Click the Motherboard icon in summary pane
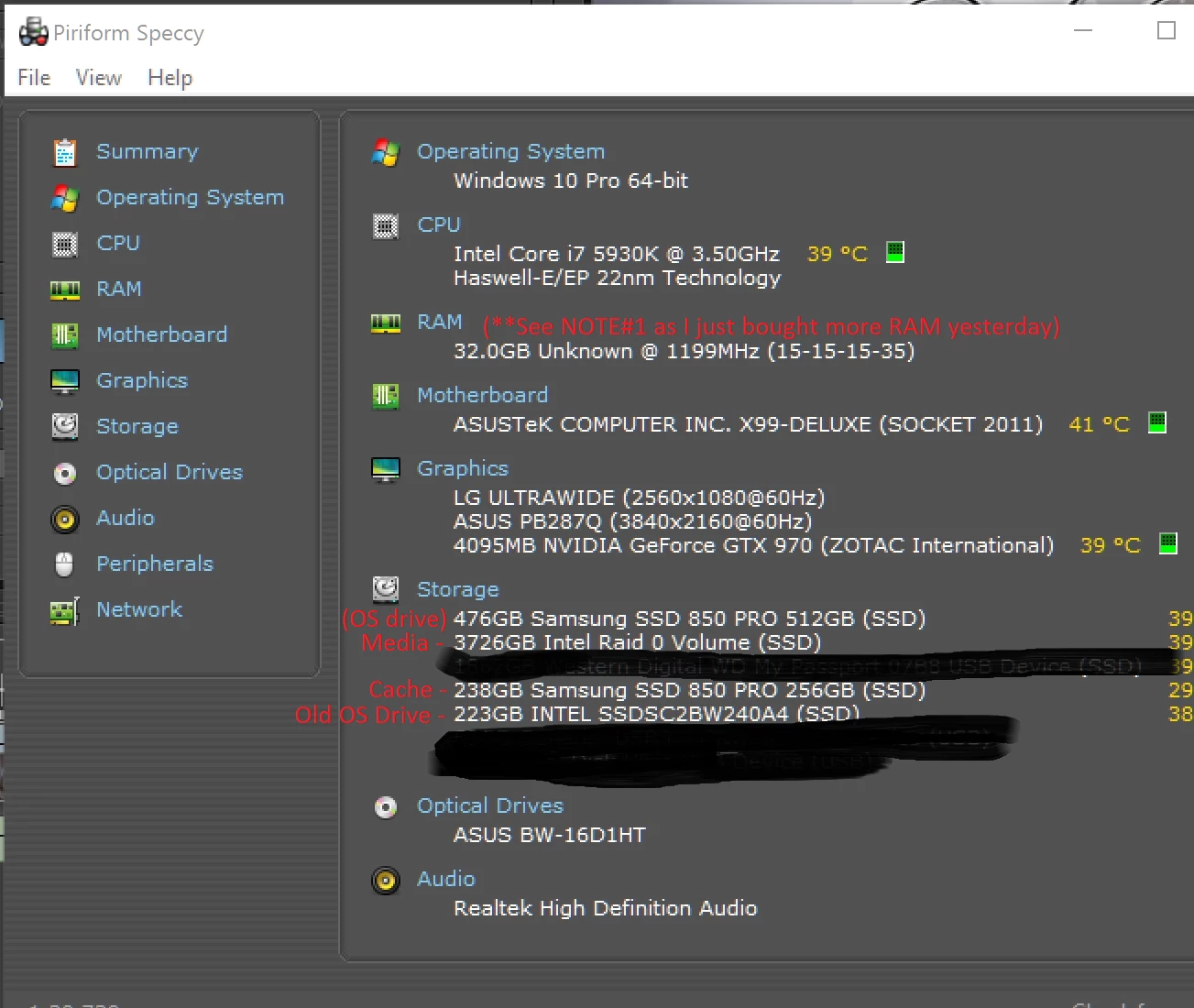The width and height of the screenshot is (1194, 1008). (386, 396)
